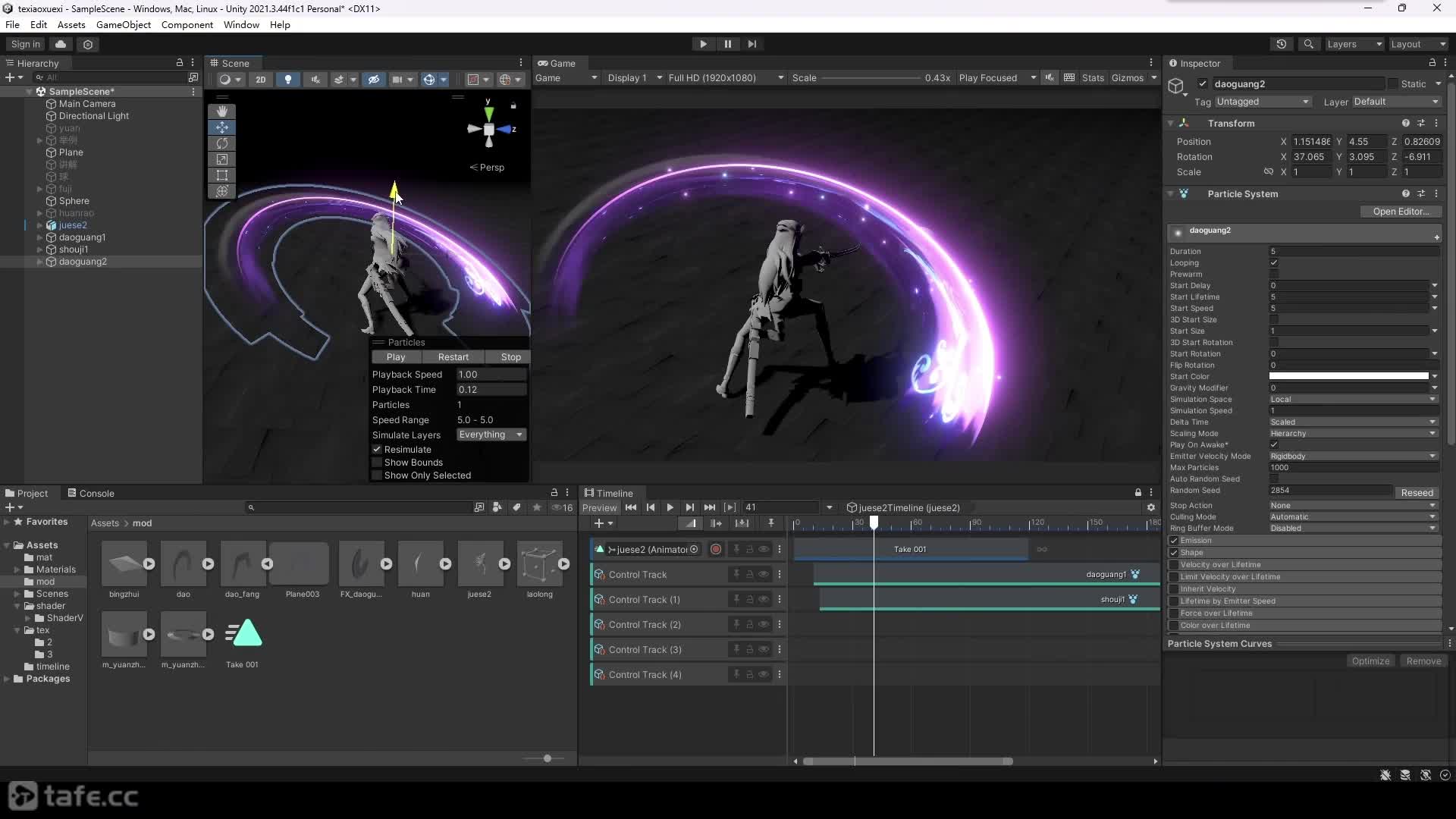Open the global search icon
Image resolution: width=1456 pixels, height=819 pixels.
(1308, 44)
